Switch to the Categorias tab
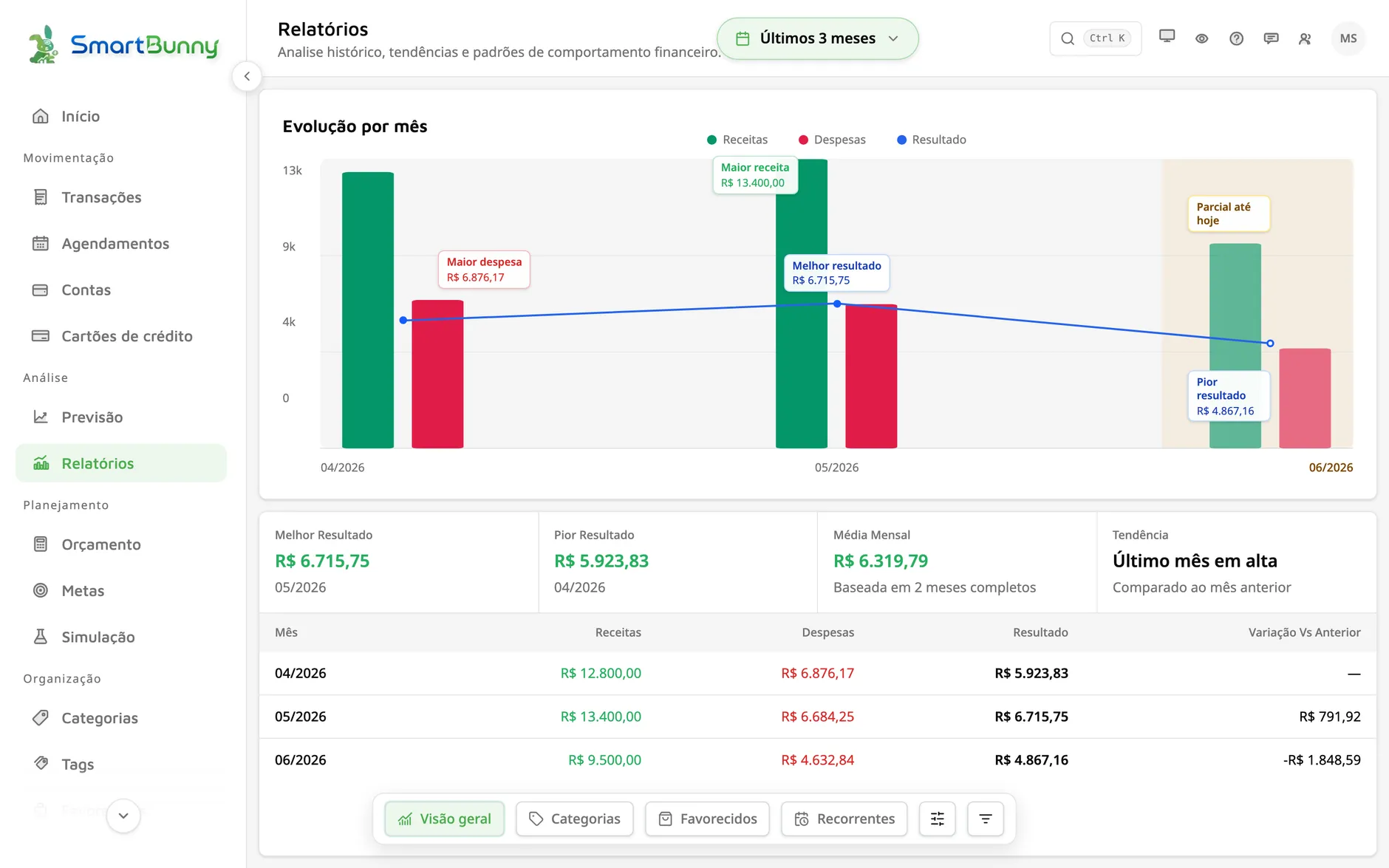Viewport: 1389px width, 868px height. pos(575,819)
